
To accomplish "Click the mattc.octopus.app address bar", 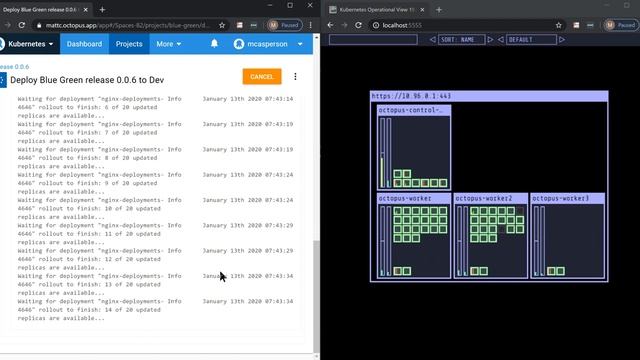I will tap(128, 25).
